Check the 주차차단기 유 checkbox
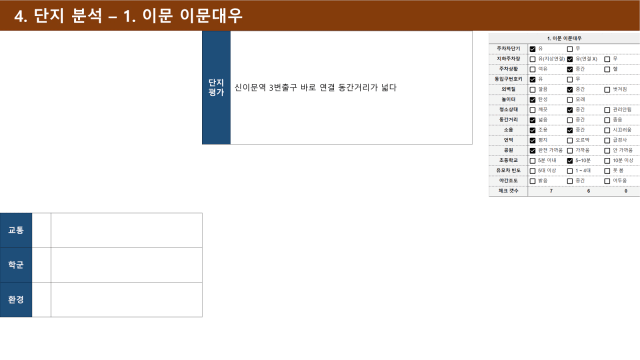This screenshot has width=640, height=360. 532,49
